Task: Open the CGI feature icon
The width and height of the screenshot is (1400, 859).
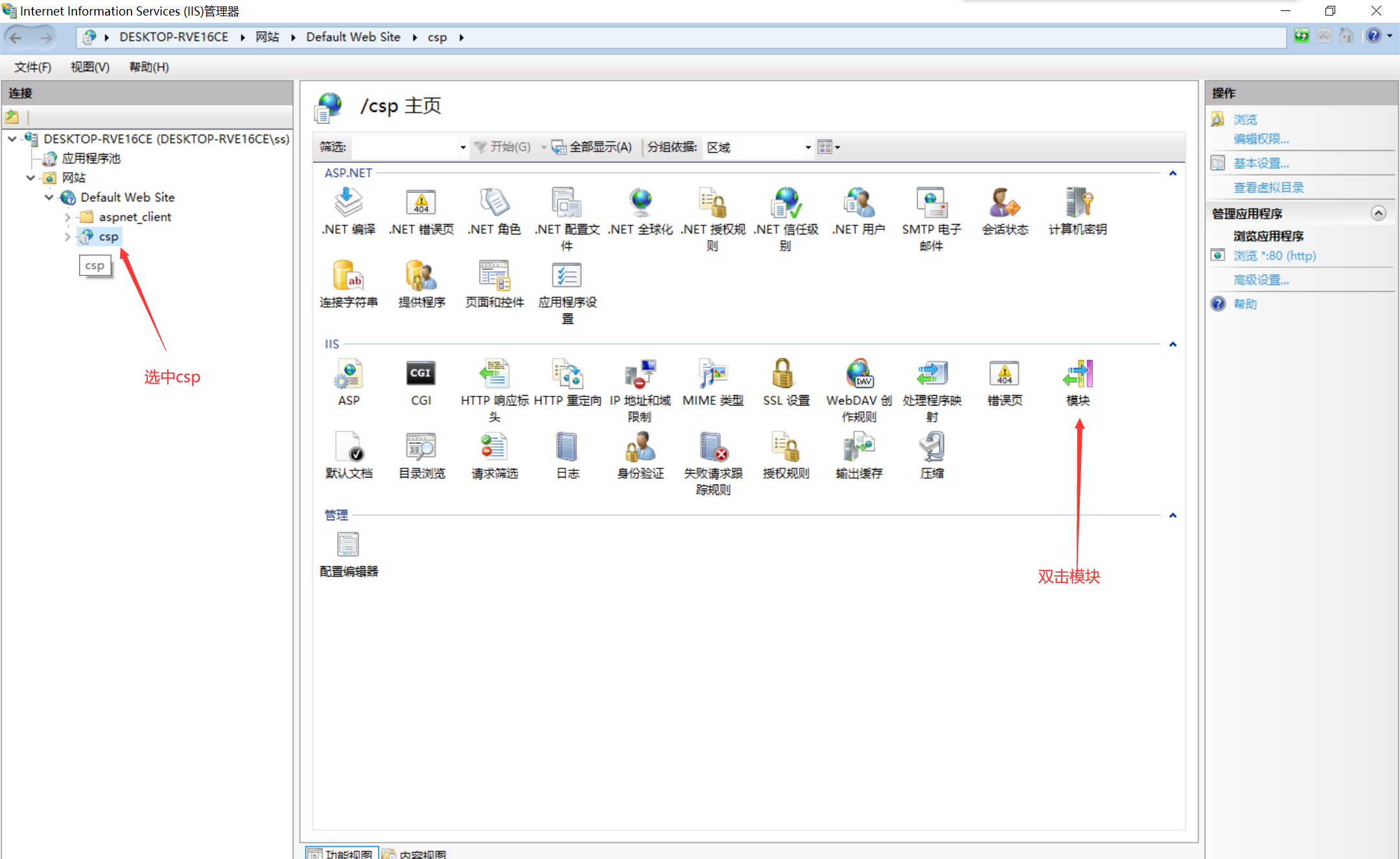Action: tap(421, 374)
